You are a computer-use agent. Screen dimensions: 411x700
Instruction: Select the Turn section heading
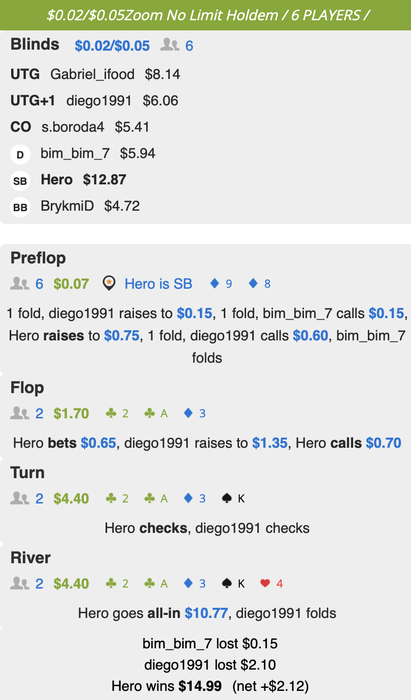point(27,472)
